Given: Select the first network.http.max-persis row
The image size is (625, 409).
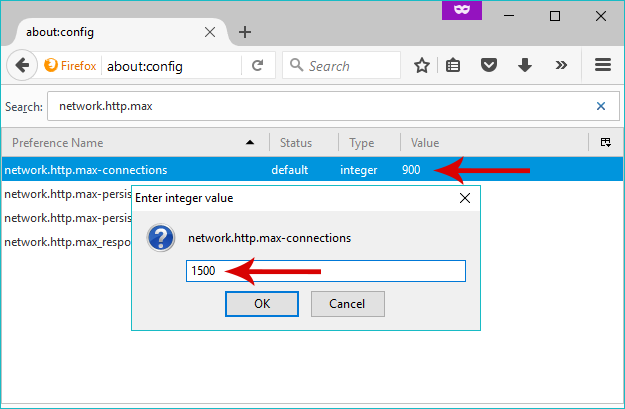Looking at the screenshot, I should (67, 194).
